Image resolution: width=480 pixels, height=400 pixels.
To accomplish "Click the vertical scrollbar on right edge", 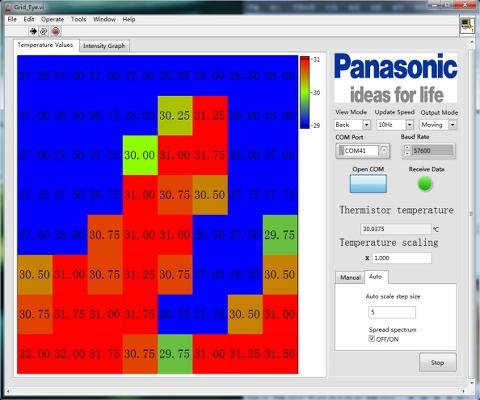I will 472,213.
